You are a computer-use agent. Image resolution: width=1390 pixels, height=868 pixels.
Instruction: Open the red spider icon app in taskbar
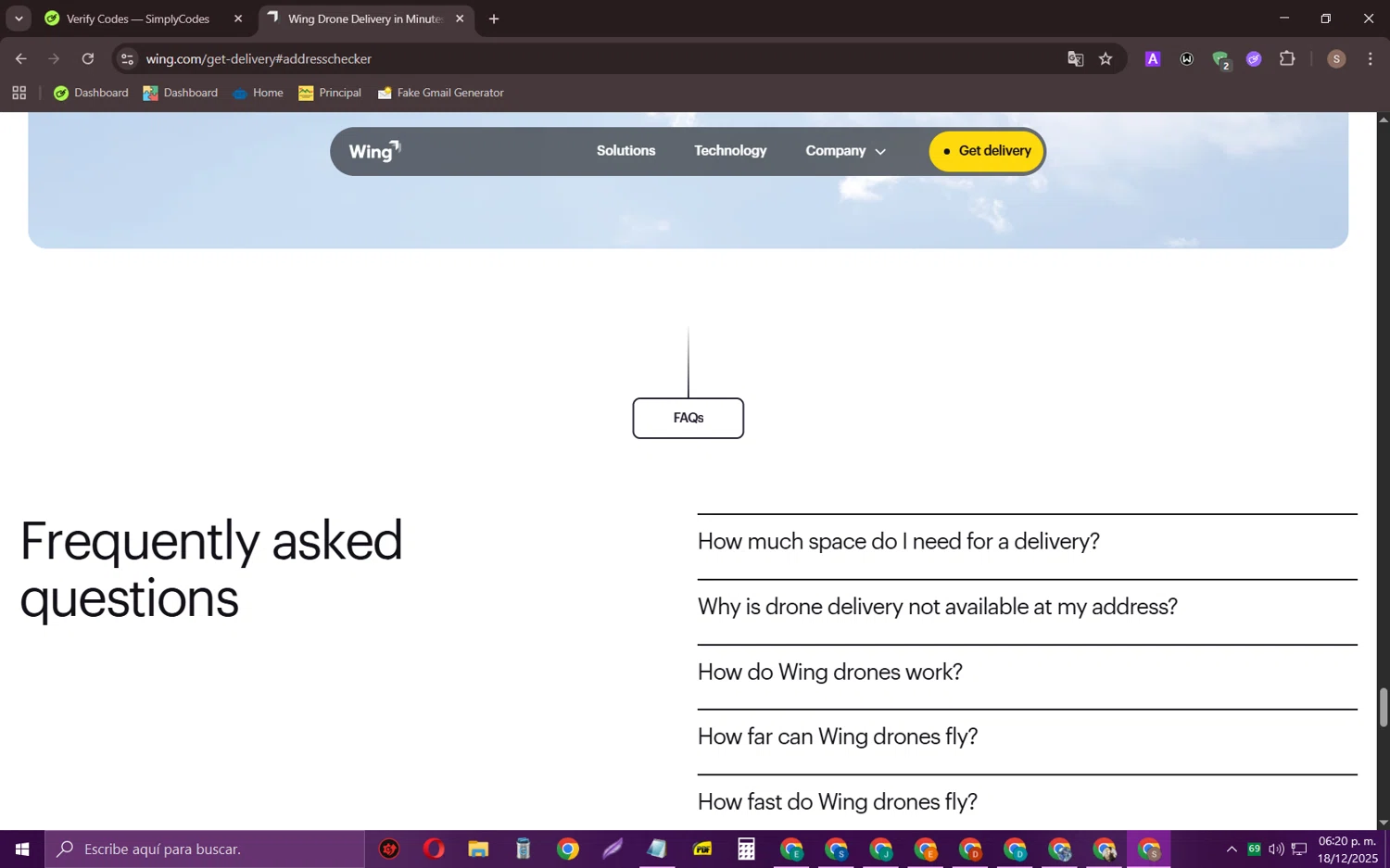389,849
